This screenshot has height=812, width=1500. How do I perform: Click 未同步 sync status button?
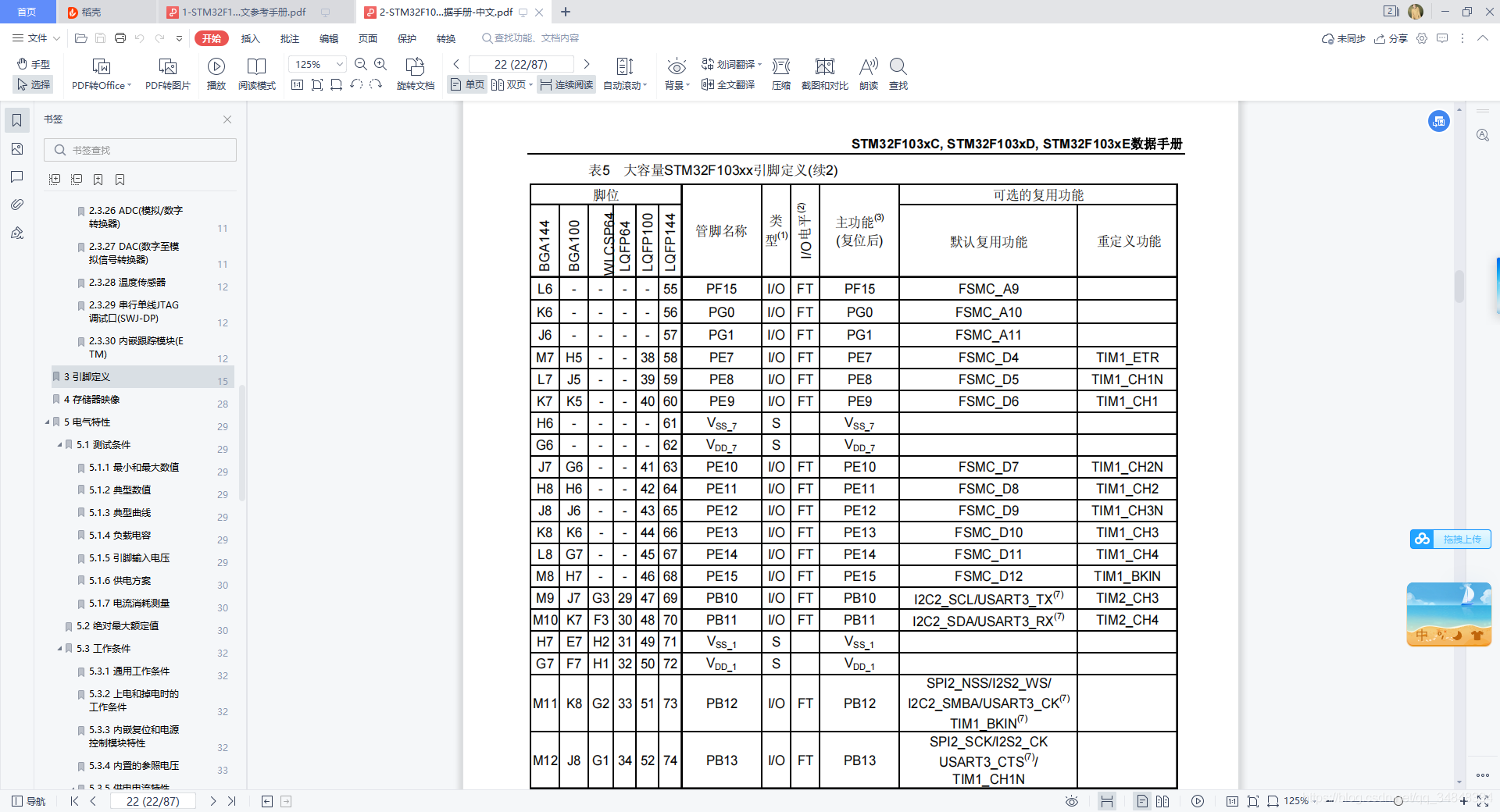coord(1343,38)
